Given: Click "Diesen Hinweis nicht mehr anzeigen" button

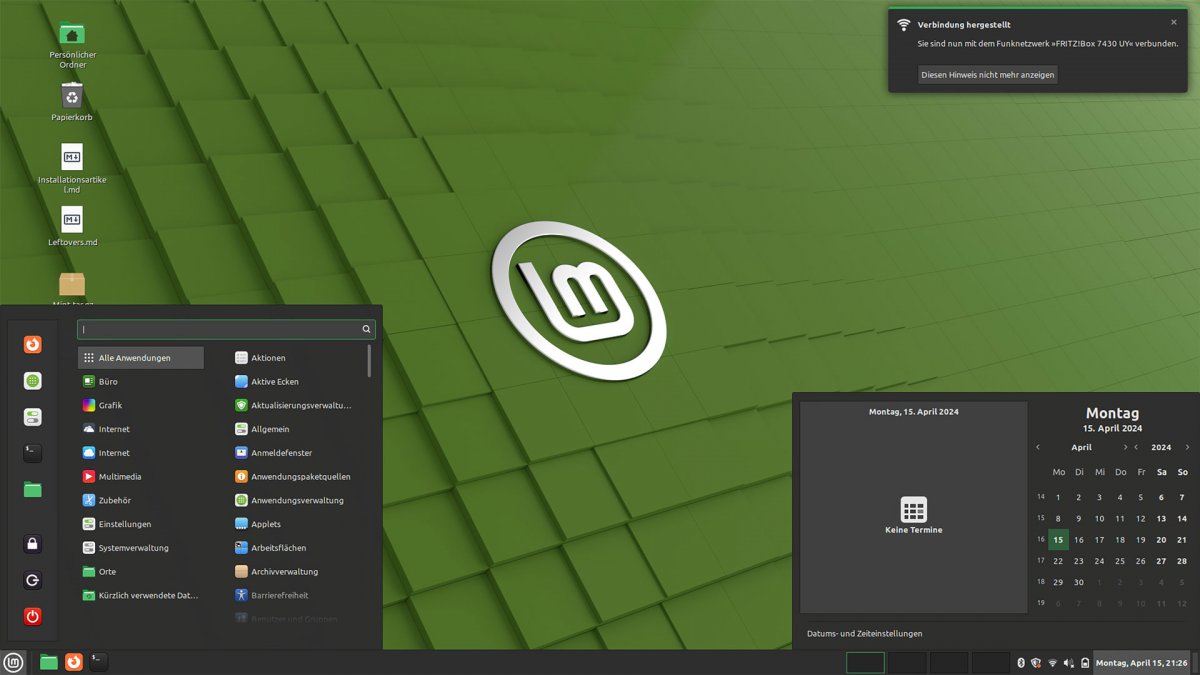Looking at the screenshot, I should (987, 75).
